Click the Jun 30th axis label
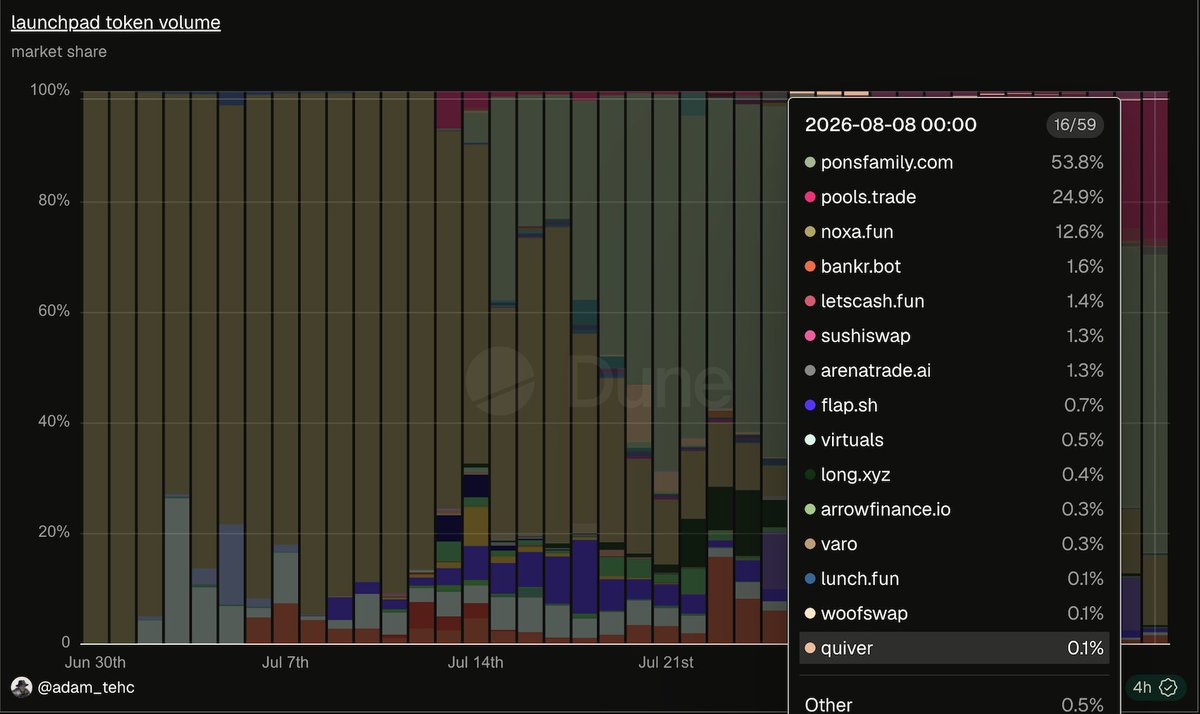1200x714 pixels. coord(95,662)
